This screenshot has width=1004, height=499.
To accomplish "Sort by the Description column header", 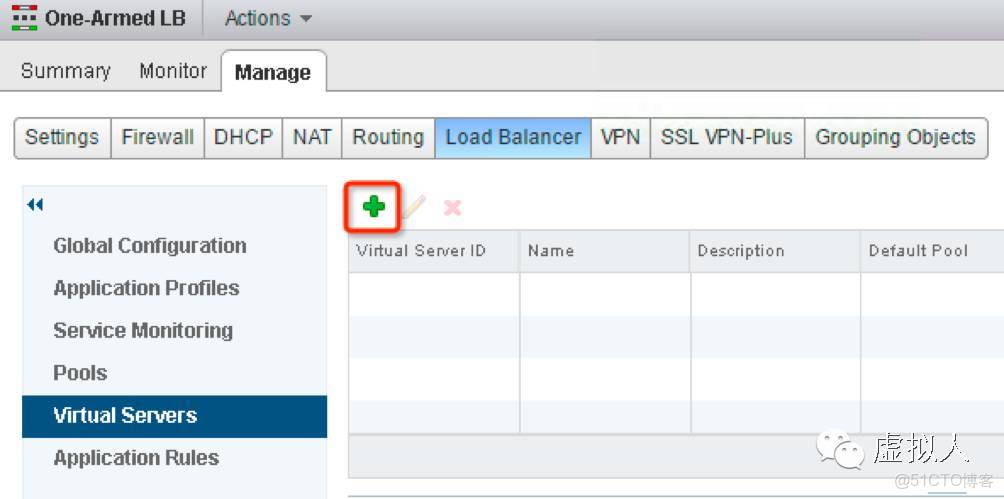I will [x=775, y=251].
